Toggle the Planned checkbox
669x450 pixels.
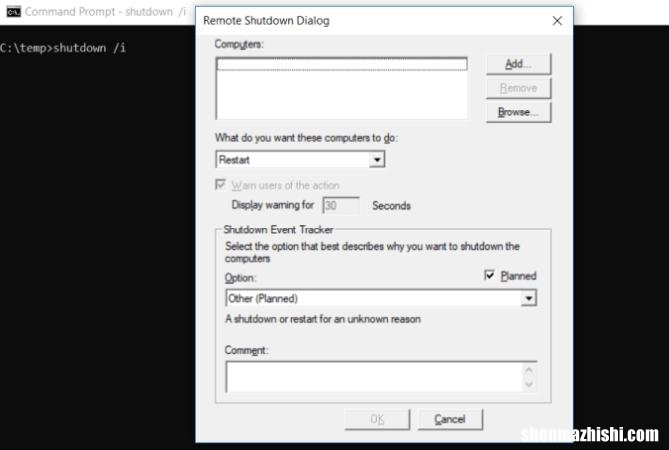coord(489,276)
